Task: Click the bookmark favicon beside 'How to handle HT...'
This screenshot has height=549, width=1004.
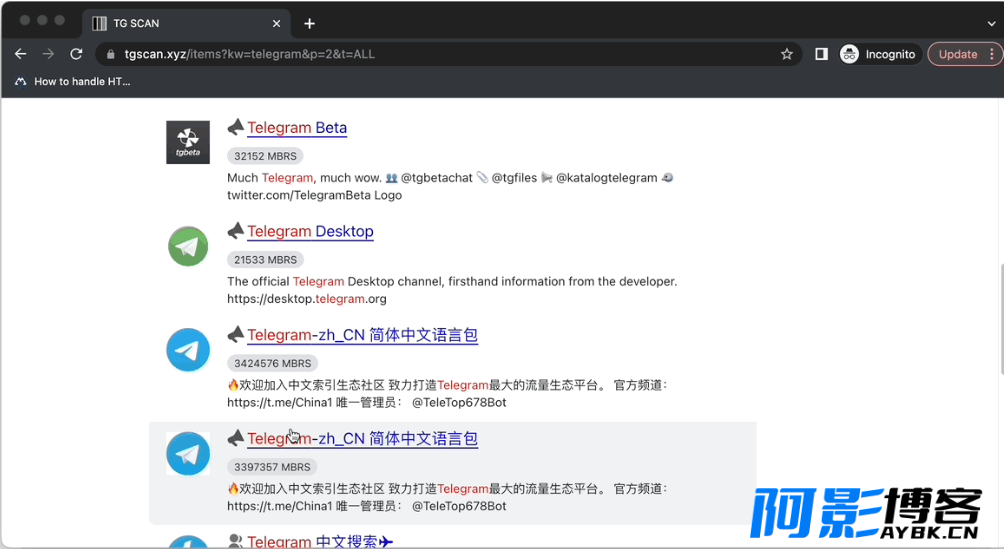Action: 20,81
